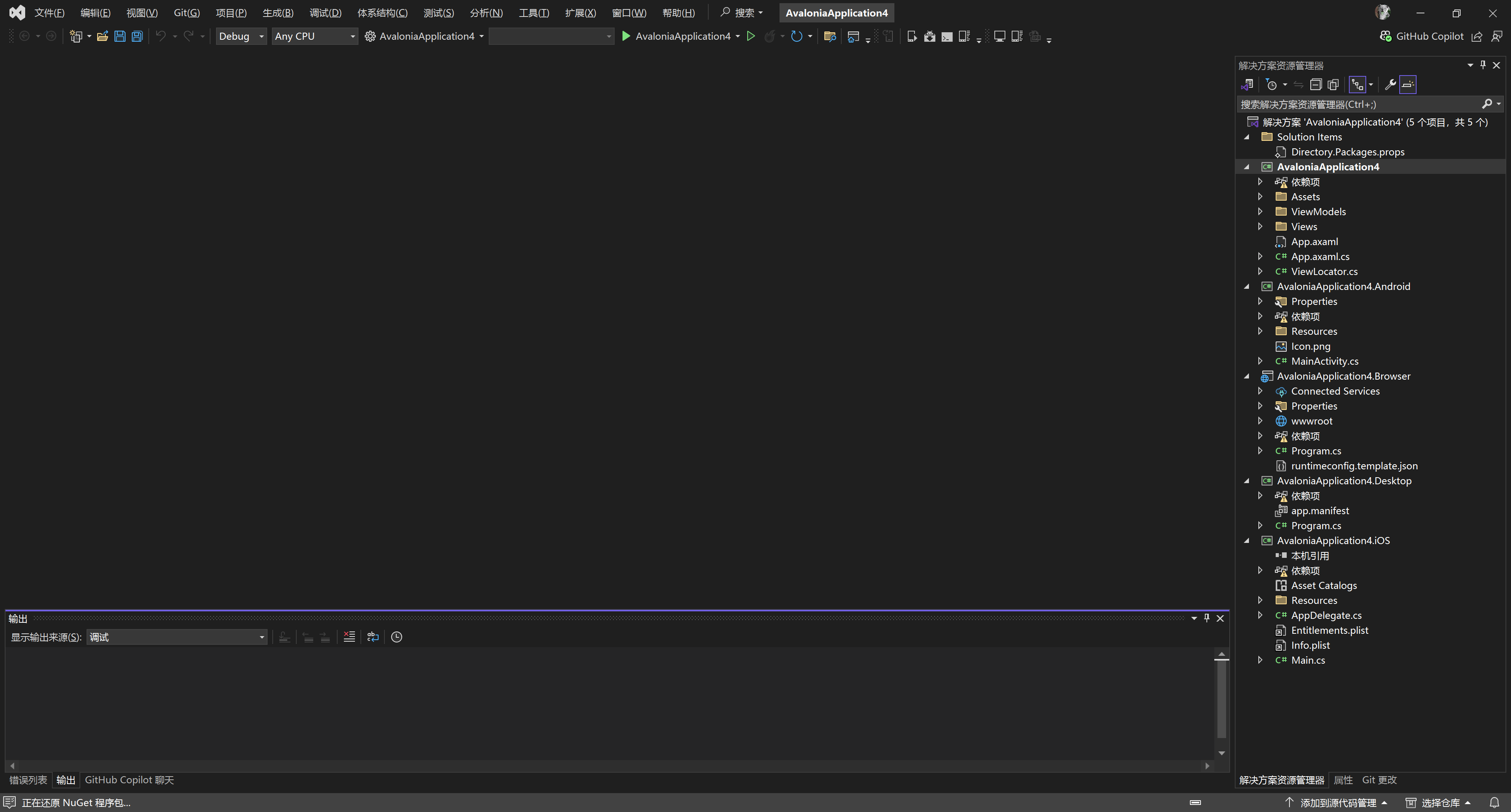Viewport: 1511px width, 812px height.
Task: Open the 工具(T) tools menu
Action: coord(534,13)
